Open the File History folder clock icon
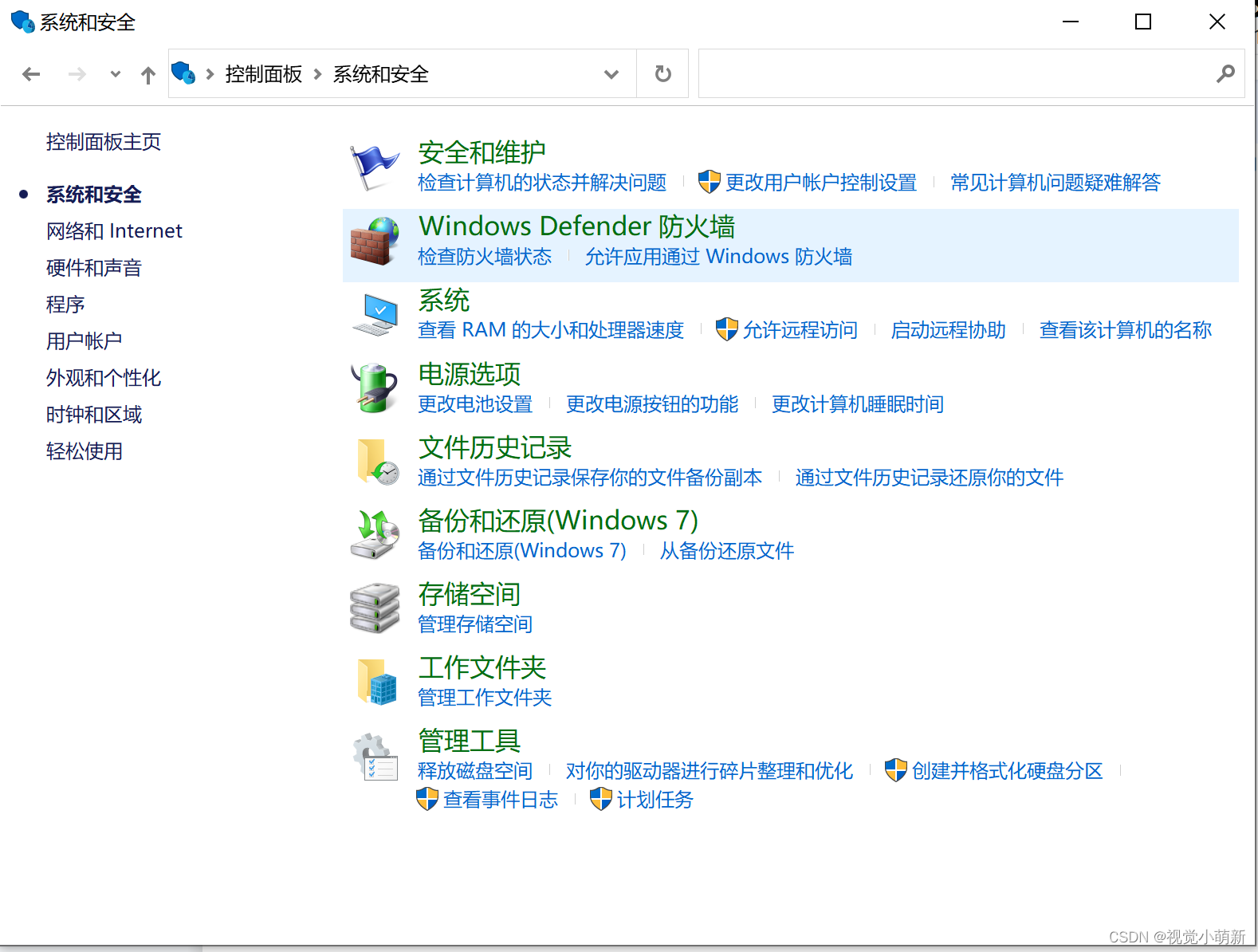 point(377,462)
